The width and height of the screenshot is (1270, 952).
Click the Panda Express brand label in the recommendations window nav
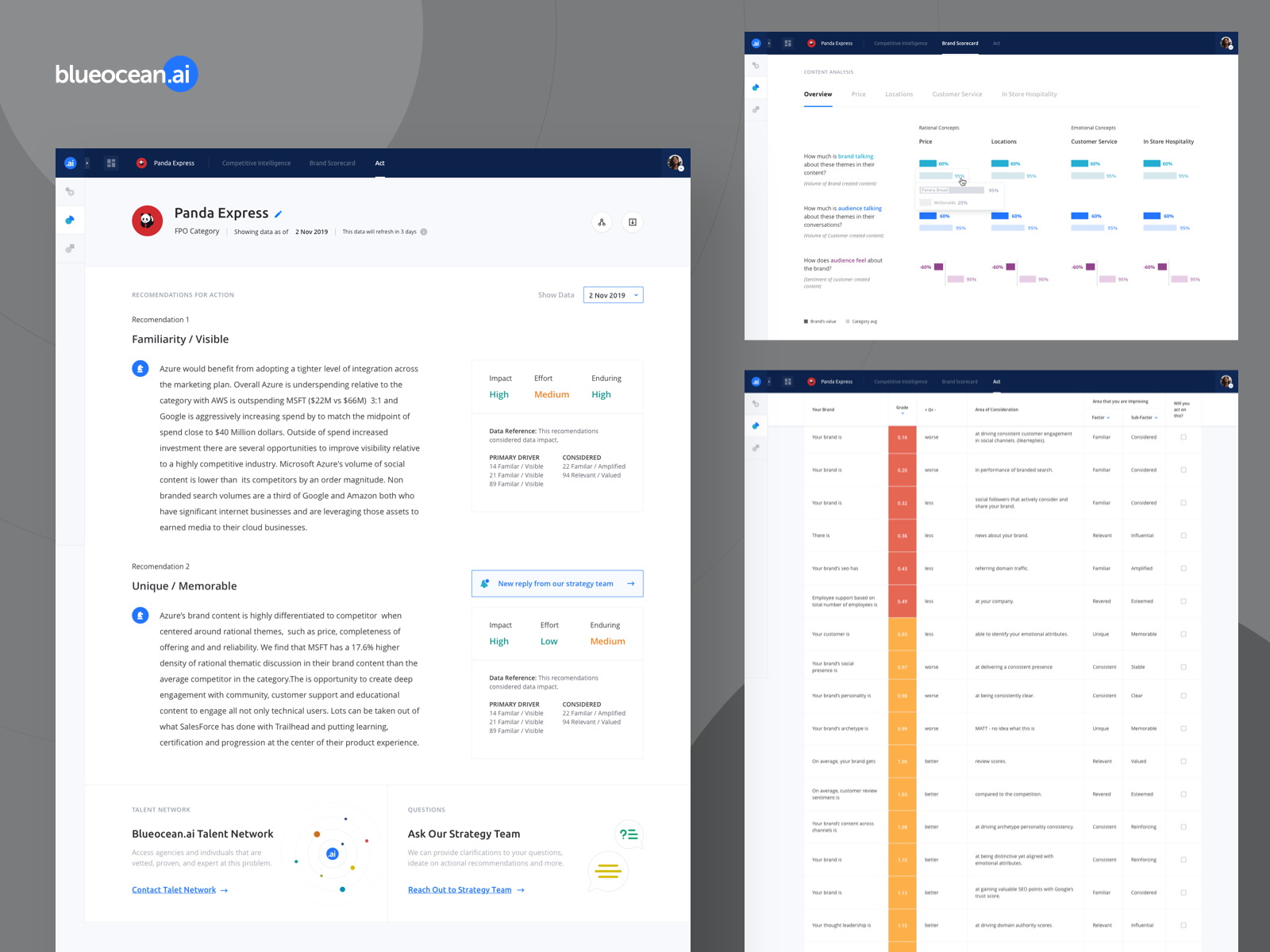[174, 163]
